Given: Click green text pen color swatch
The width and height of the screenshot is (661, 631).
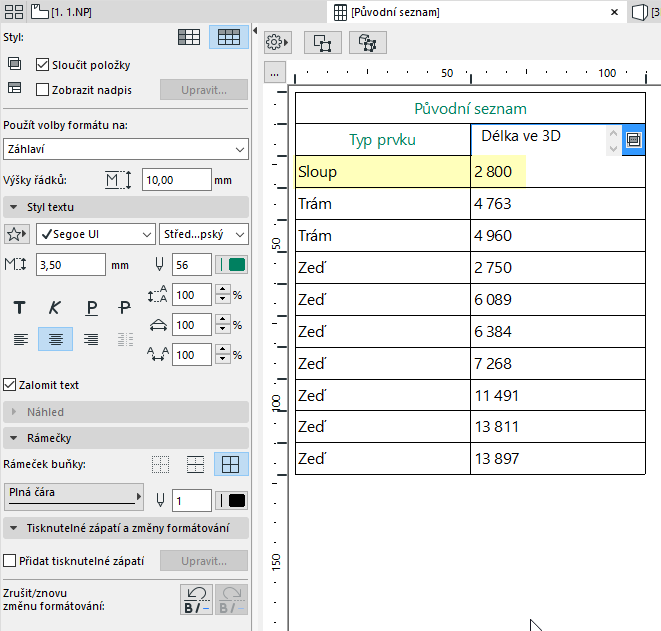Looking at the screenshot, I should click(237, 265).
